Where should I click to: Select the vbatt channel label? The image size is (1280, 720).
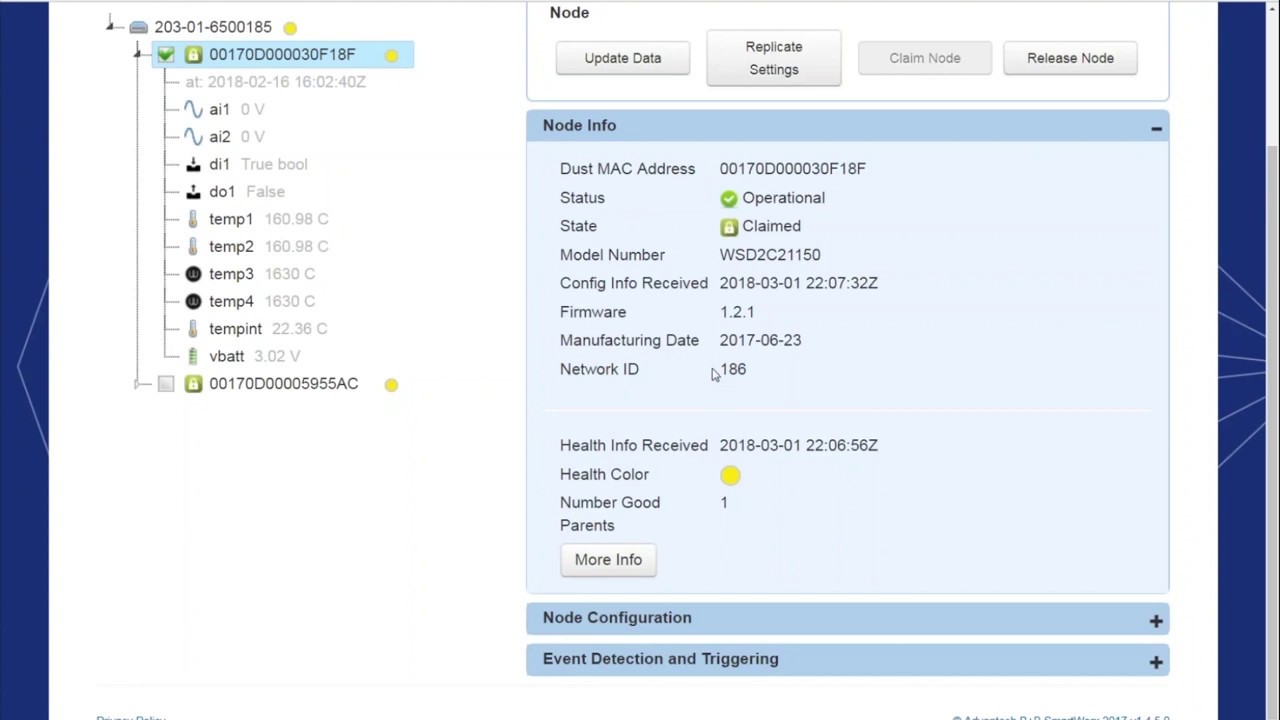226,356
